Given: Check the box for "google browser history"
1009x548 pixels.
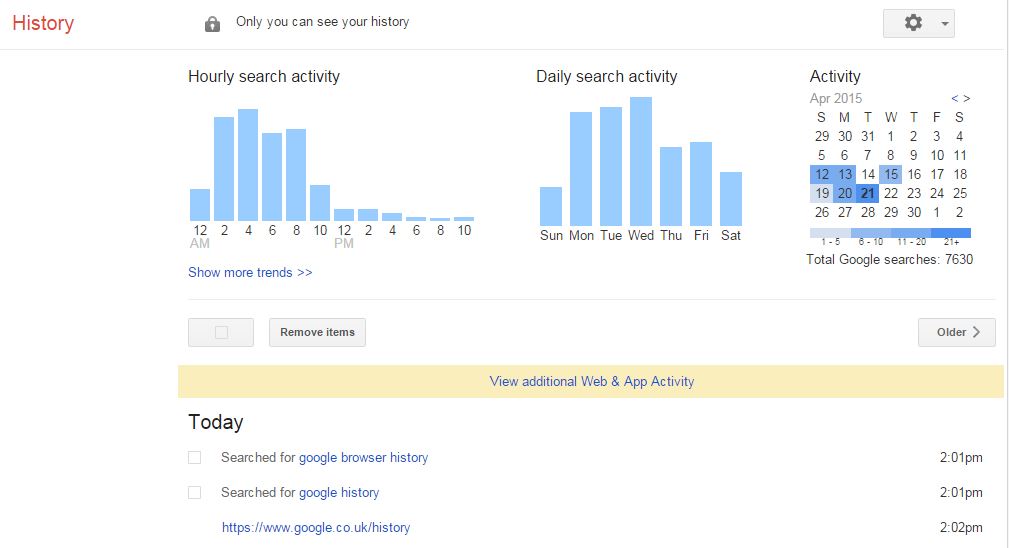Looking at the screenshot, I should click(x=195, y=458).
